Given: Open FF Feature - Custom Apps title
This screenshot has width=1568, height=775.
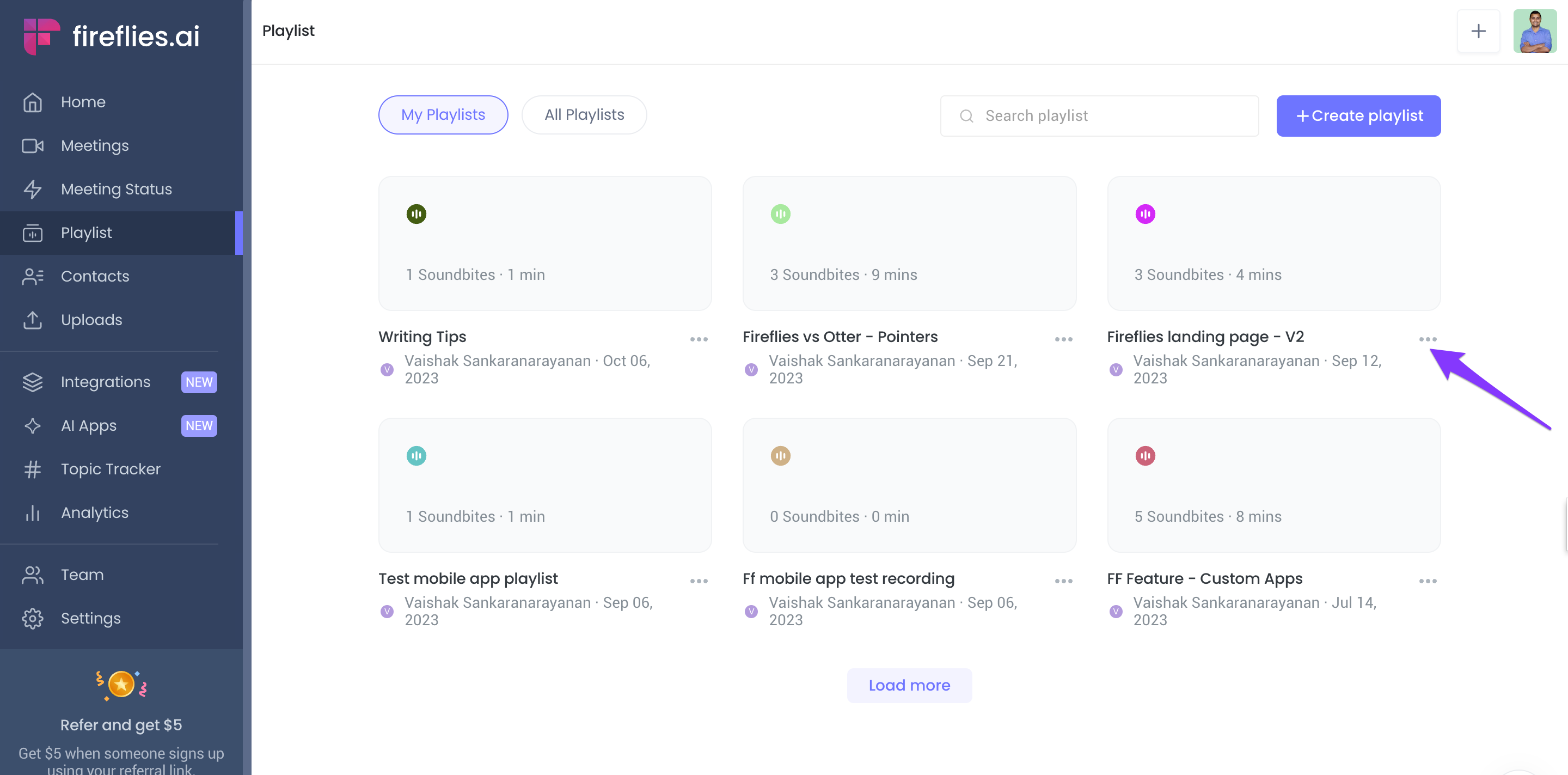Looking at the screenshot, I should pos(1205,579).
